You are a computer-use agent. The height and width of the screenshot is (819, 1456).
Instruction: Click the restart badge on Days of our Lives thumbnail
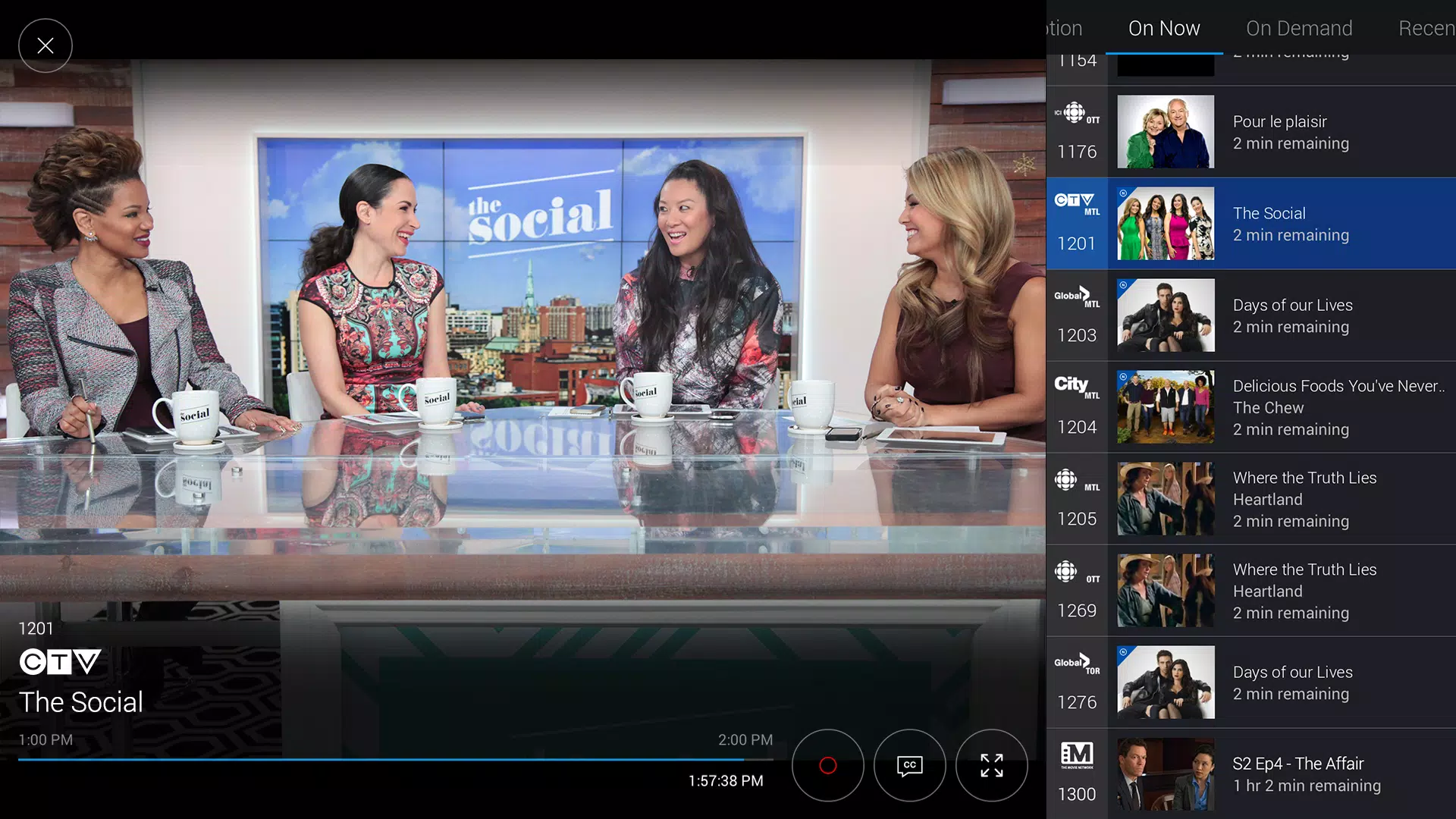click(1123, 284)
